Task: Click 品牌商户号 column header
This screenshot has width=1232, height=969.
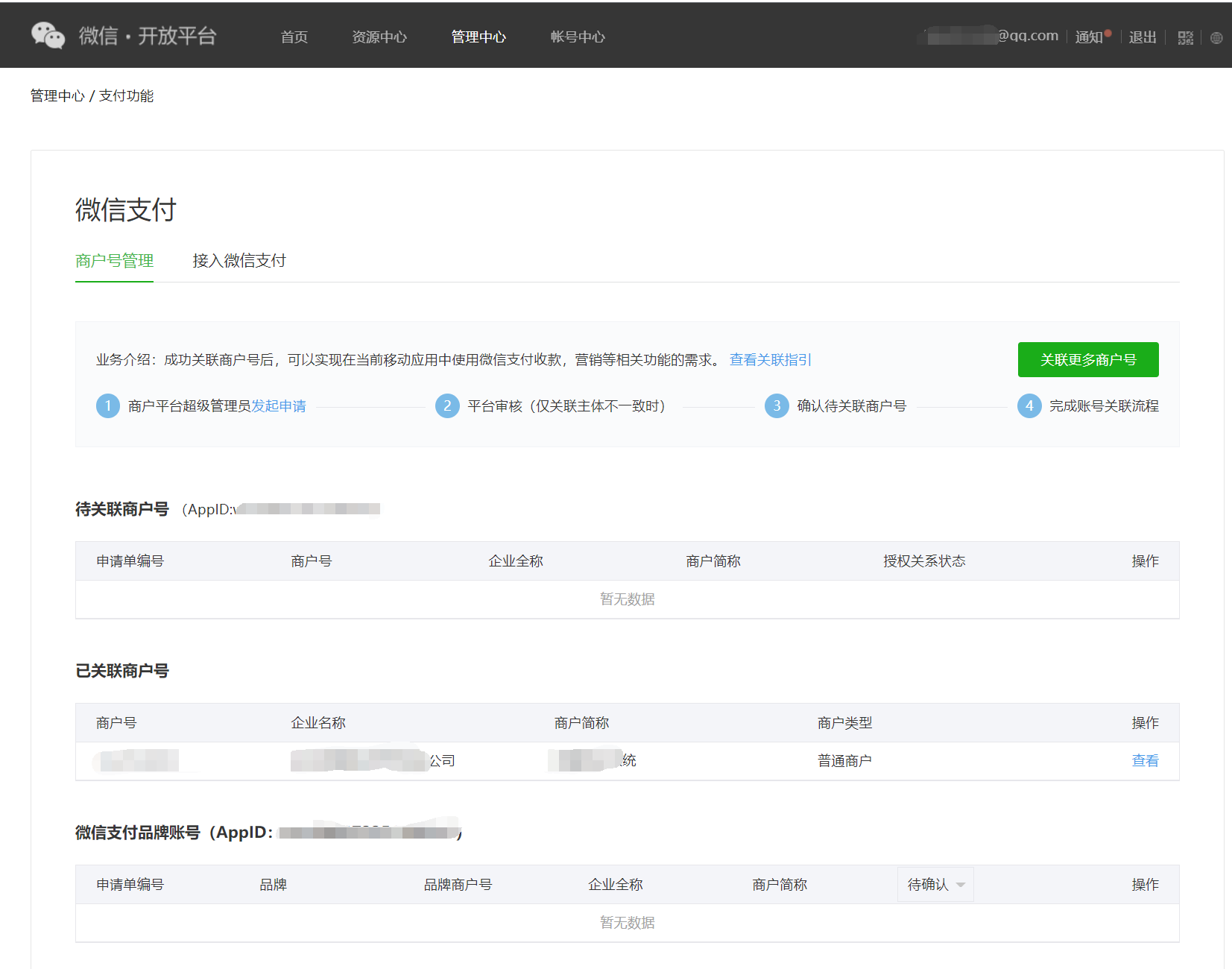Action: tap(458, 884)
